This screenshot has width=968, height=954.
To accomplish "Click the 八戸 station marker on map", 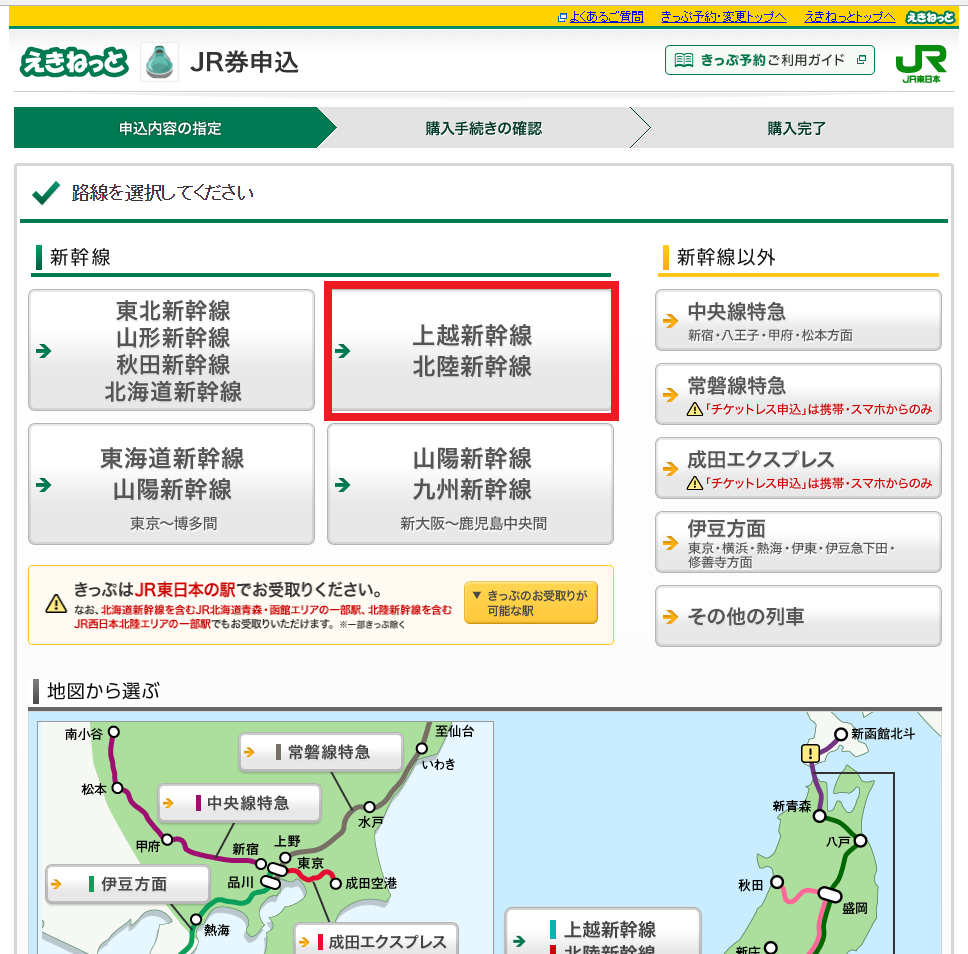I will [x=861, y=840].
